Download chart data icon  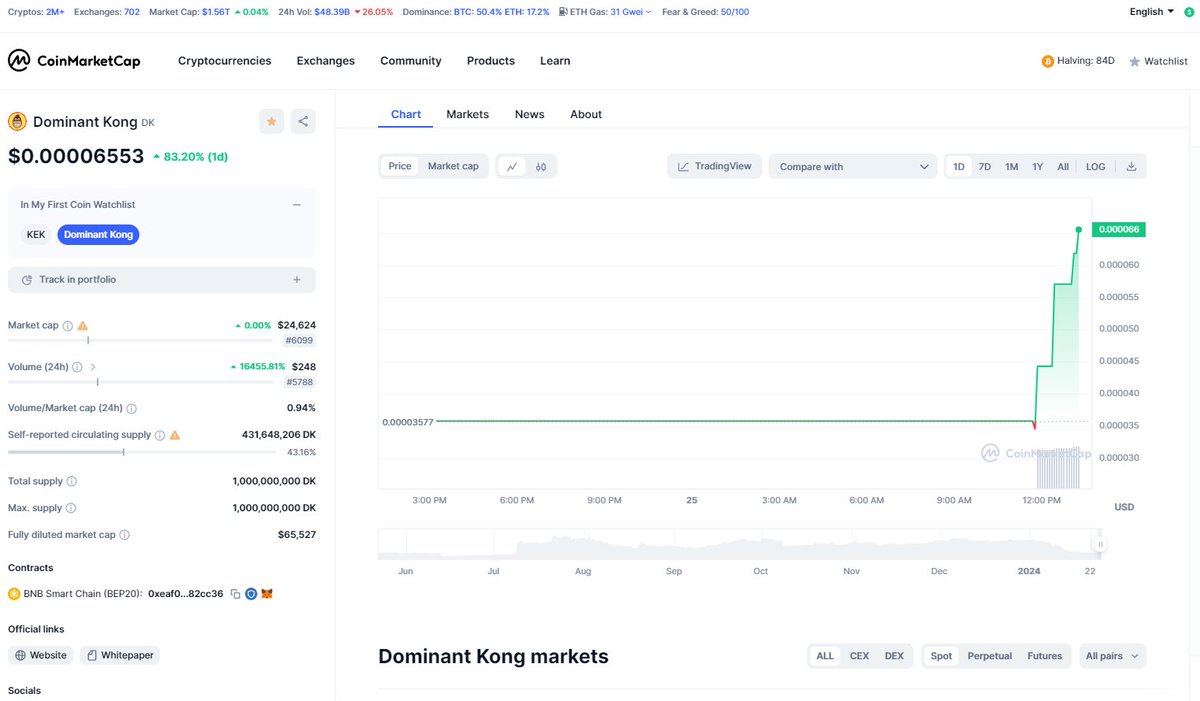[1131, 167]
